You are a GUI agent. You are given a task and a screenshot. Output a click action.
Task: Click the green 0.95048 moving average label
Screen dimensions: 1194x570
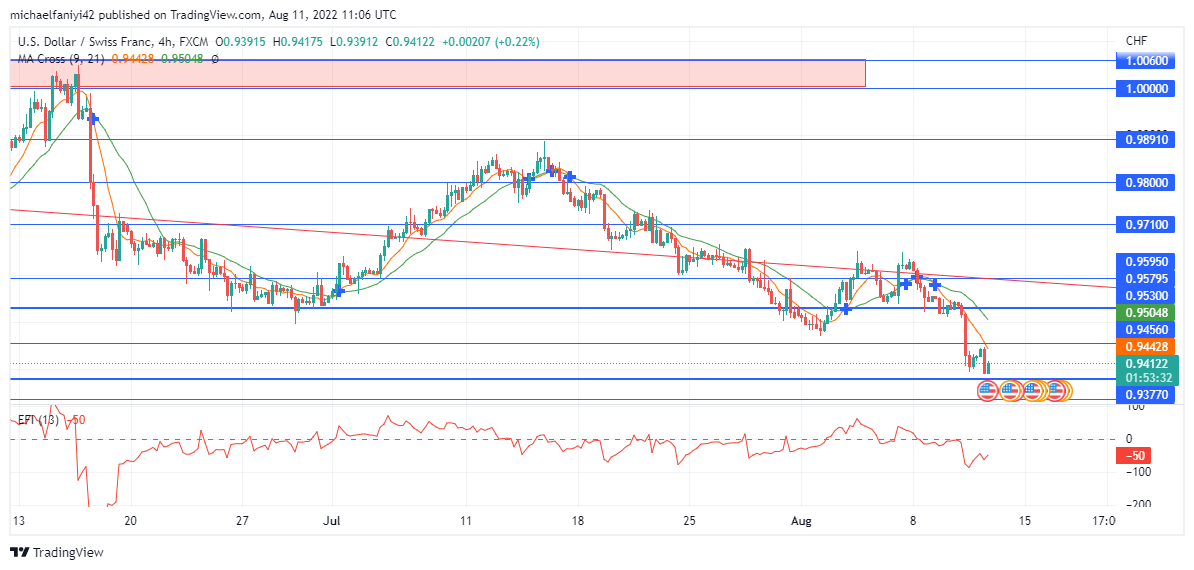pos(1147,313)
